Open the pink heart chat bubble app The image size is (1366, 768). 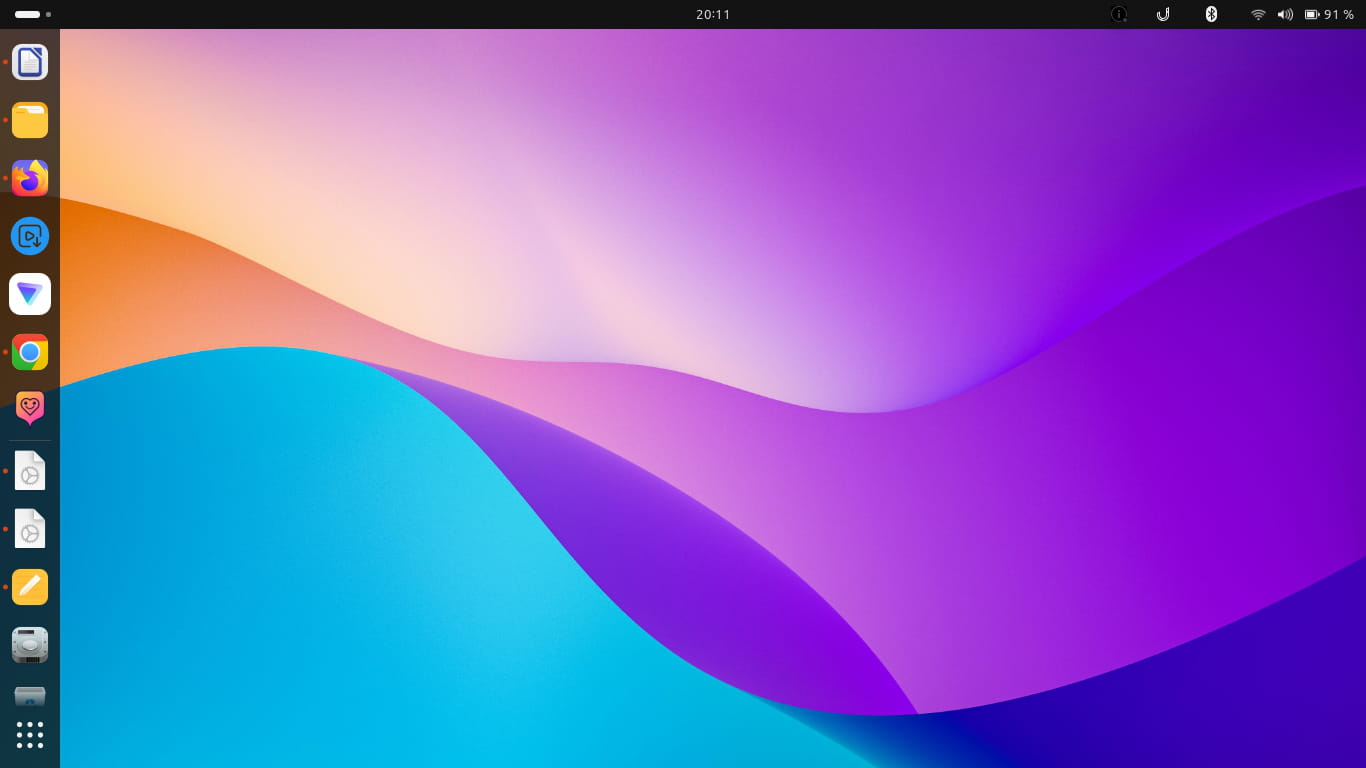[30, 409]
